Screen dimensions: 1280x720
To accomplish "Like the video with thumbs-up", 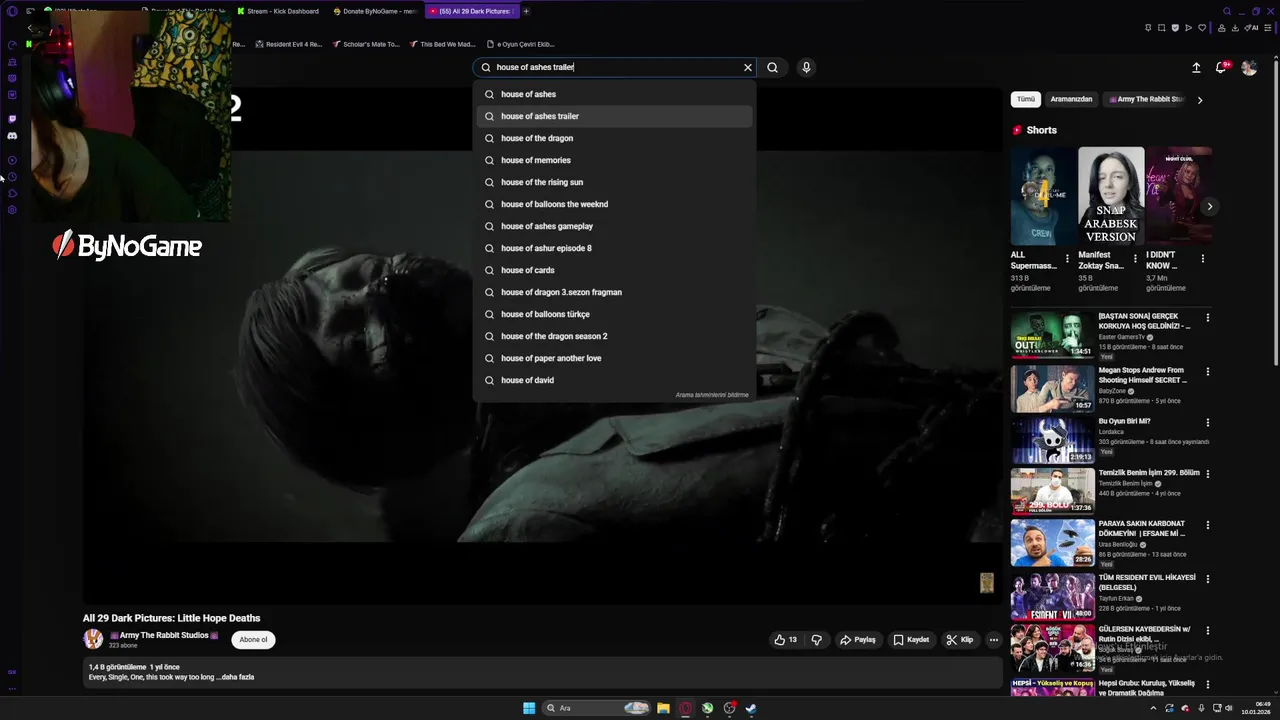I will tap(786, 640).
